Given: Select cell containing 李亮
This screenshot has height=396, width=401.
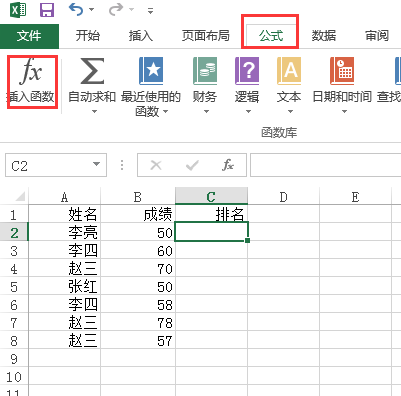Looking at the screenshot, I should click(65, 232).
